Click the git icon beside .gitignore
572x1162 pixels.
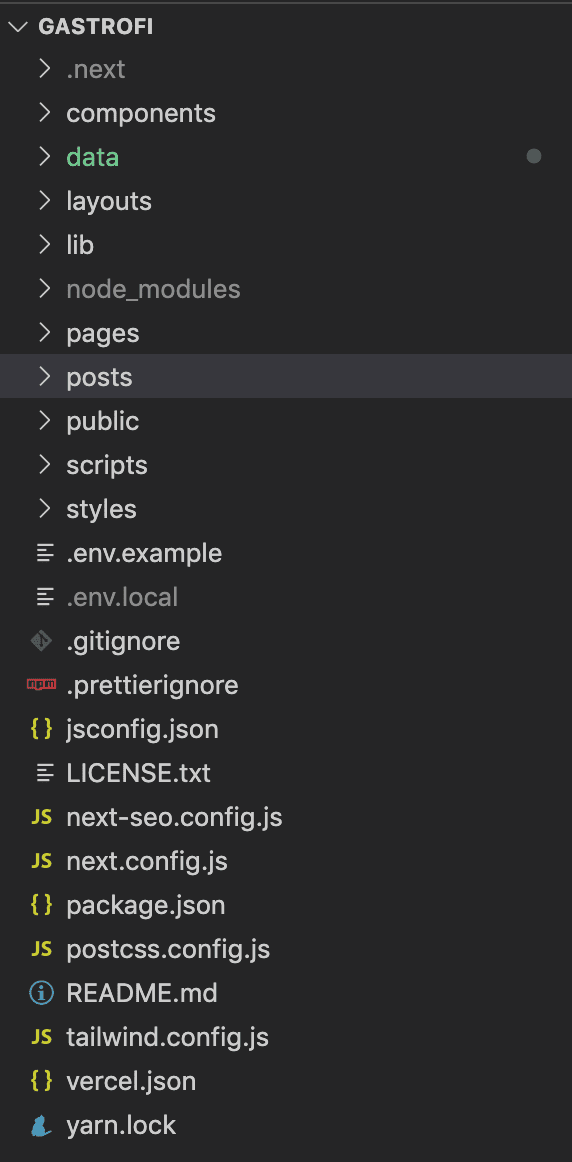pos(41,641)
